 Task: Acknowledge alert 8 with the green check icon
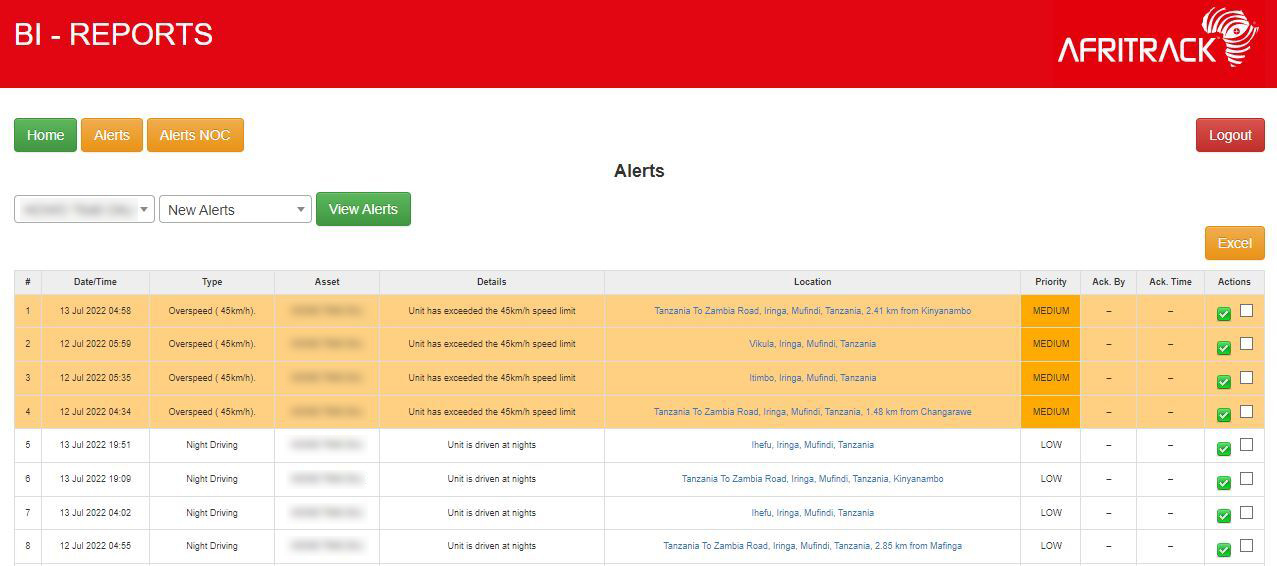pyautogui.click(x=1224, y=550)
